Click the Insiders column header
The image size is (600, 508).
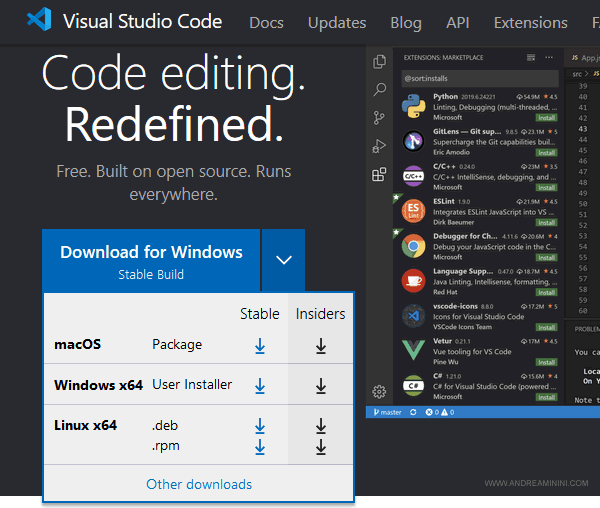tap(320, 314)
